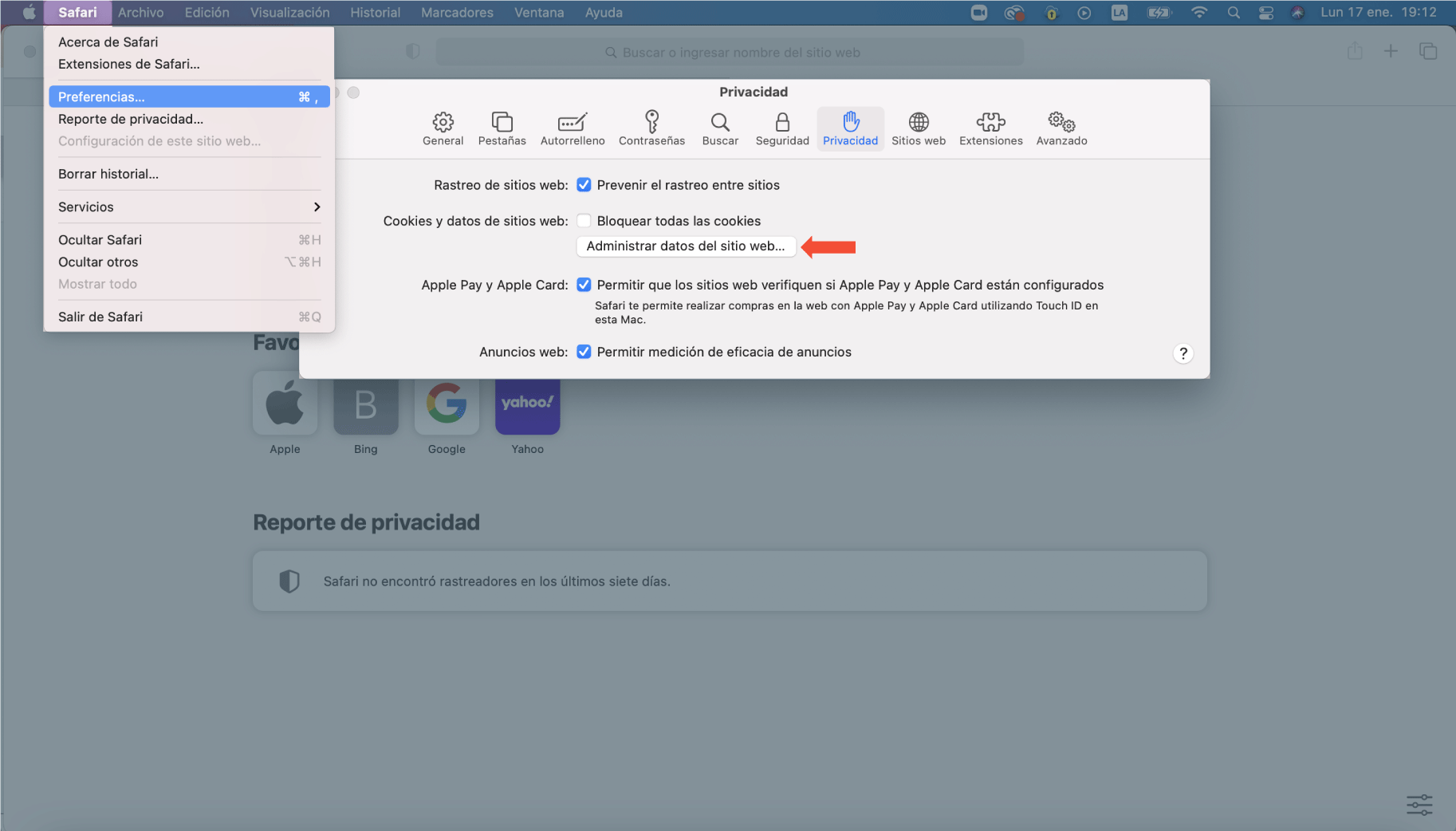
Task: Open Reporte de privacidad… menu item
Action: tap(189, 119)
